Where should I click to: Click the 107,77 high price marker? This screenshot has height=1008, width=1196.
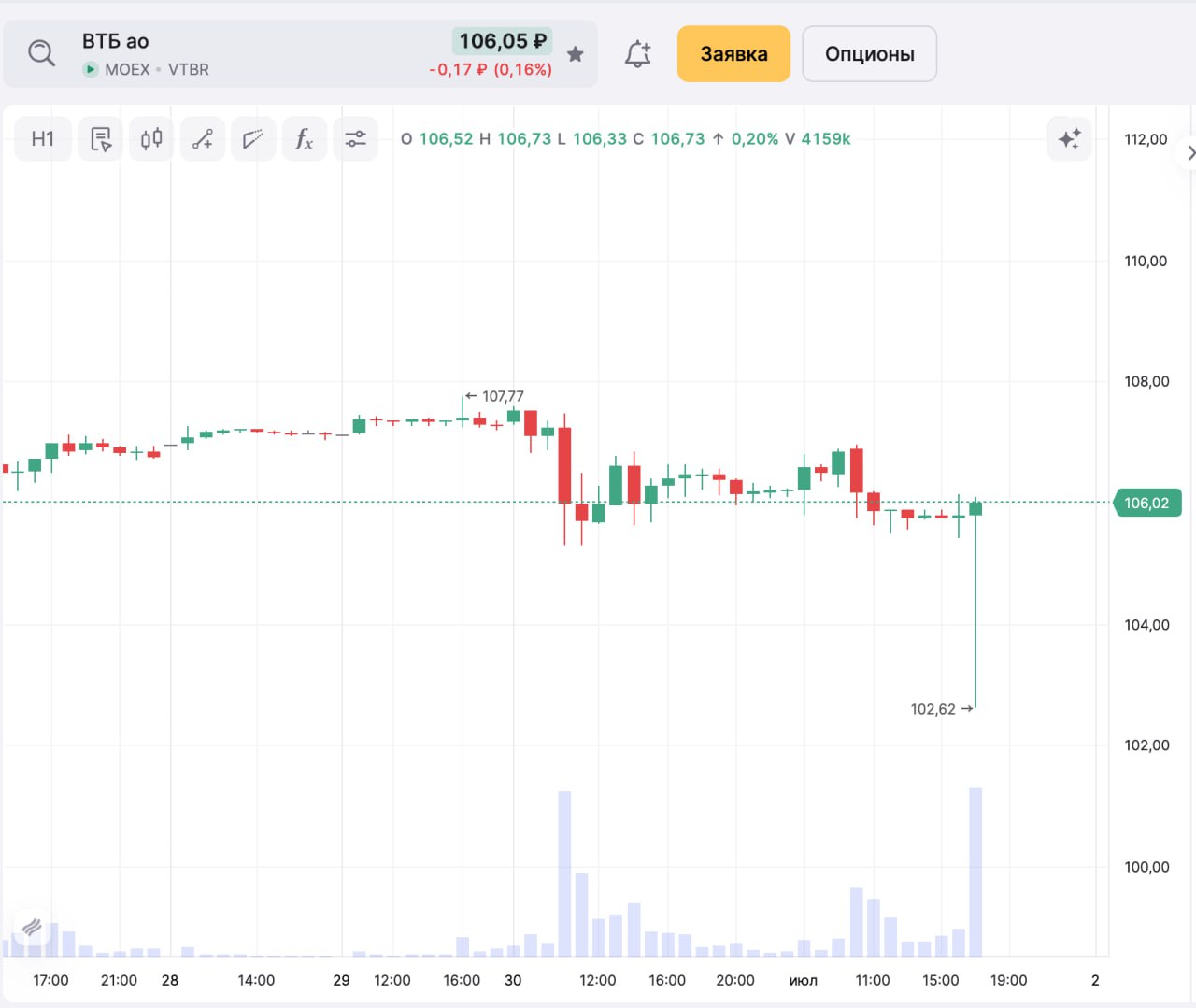pos(495,396)
